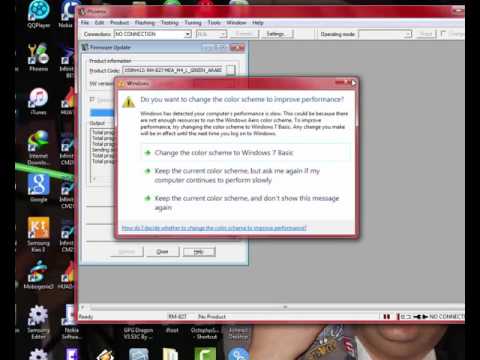Close the Firmware Update window
Image resolution: width=480 pixels, height=360 pixels.
coord(237,48)
